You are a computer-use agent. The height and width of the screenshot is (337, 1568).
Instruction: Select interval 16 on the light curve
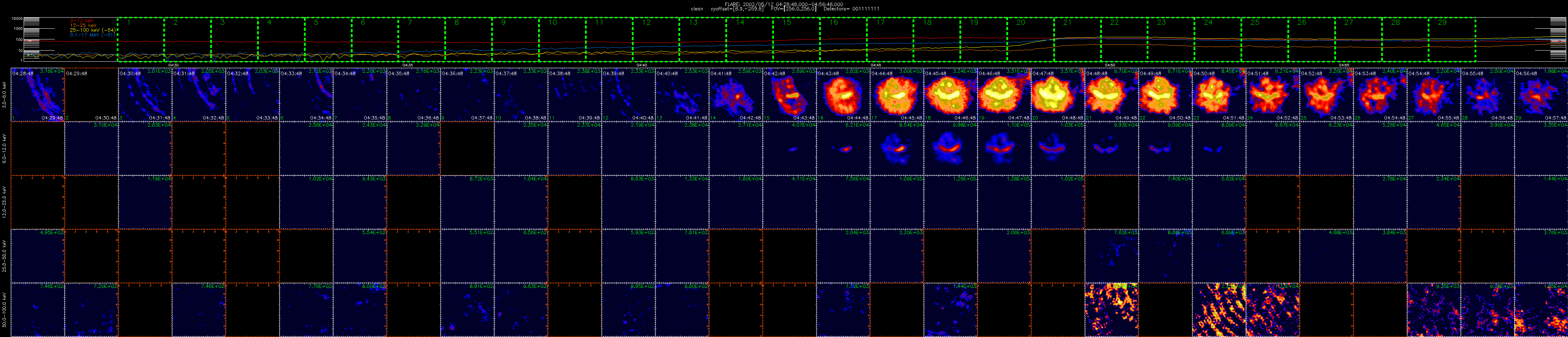(844, 39)
